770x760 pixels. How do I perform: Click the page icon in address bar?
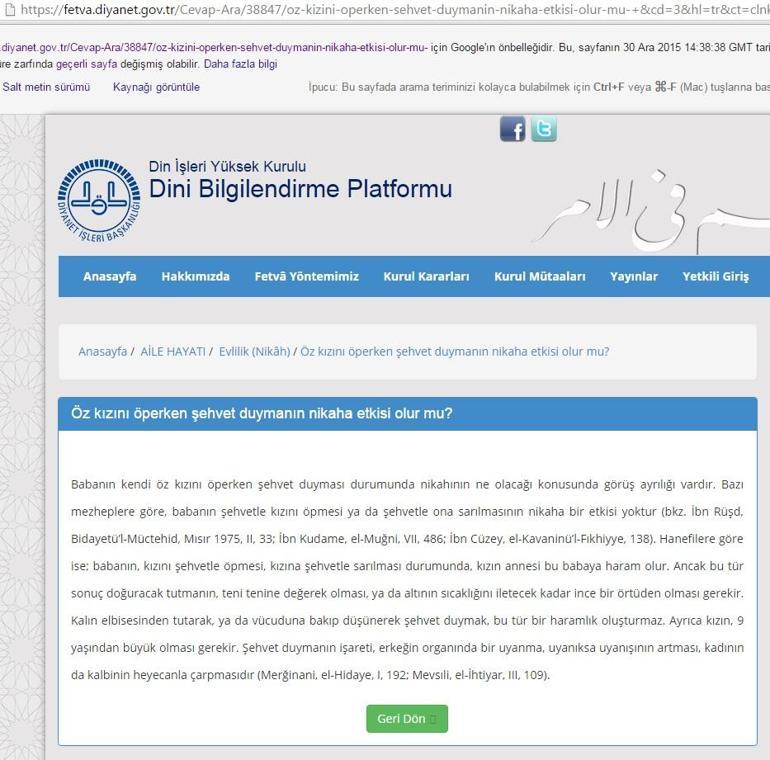pyautogui.click(x=8, y=10)
